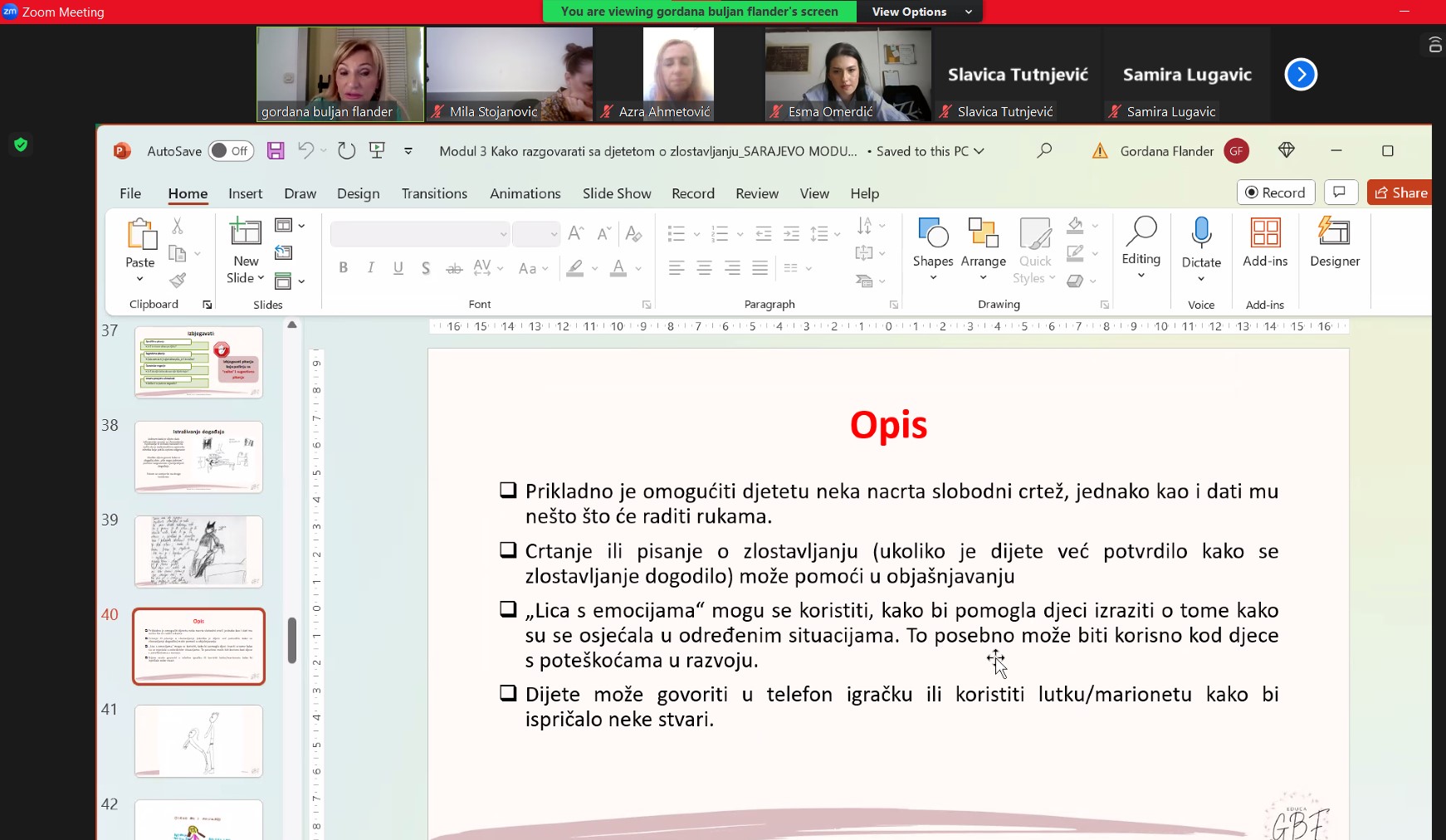Click the Save icon in title bar
Screen dimensions: 1446x840
pyautogui.click(x=276, y=150)
